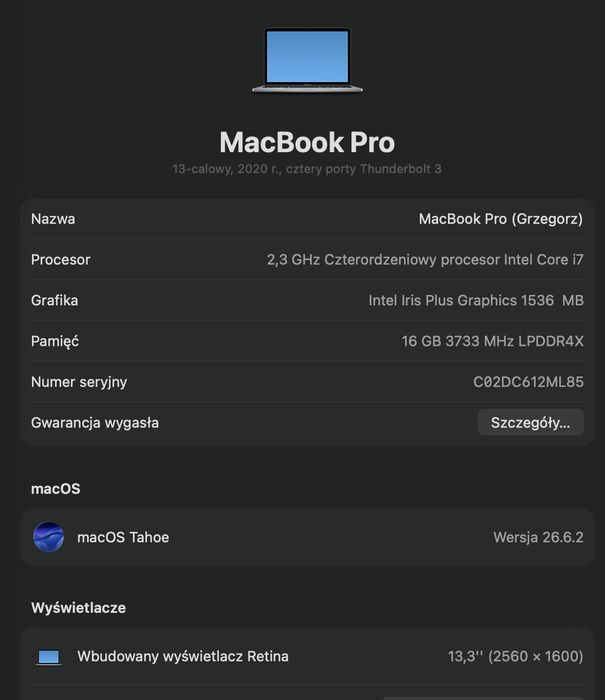Screen dimensions: 605x700
Task: Click the MacBook Pro laptop image
Action: (307, 60)
